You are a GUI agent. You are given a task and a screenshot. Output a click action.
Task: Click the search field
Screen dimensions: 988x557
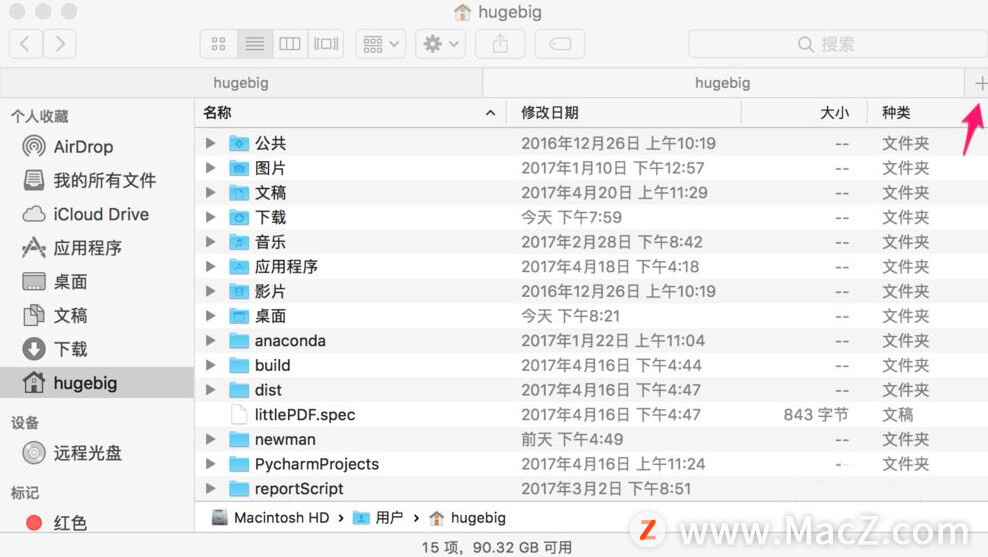[x=838, y=44]
